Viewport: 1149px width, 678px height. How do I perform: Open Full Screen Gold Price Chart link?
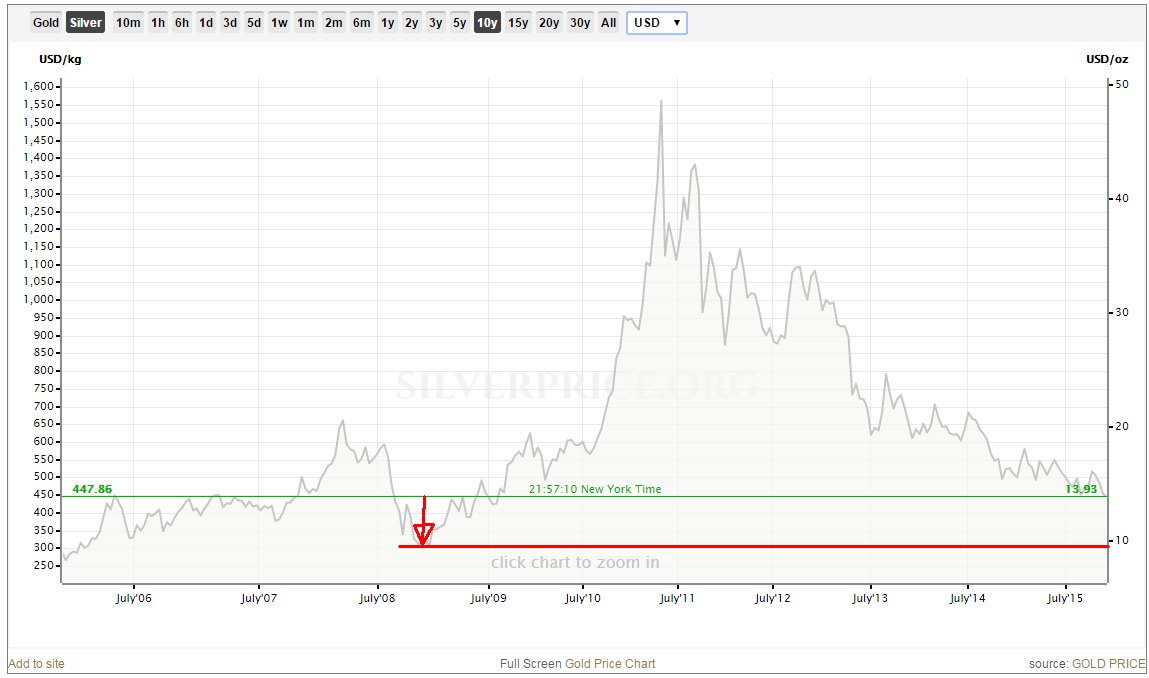point(577,663)
